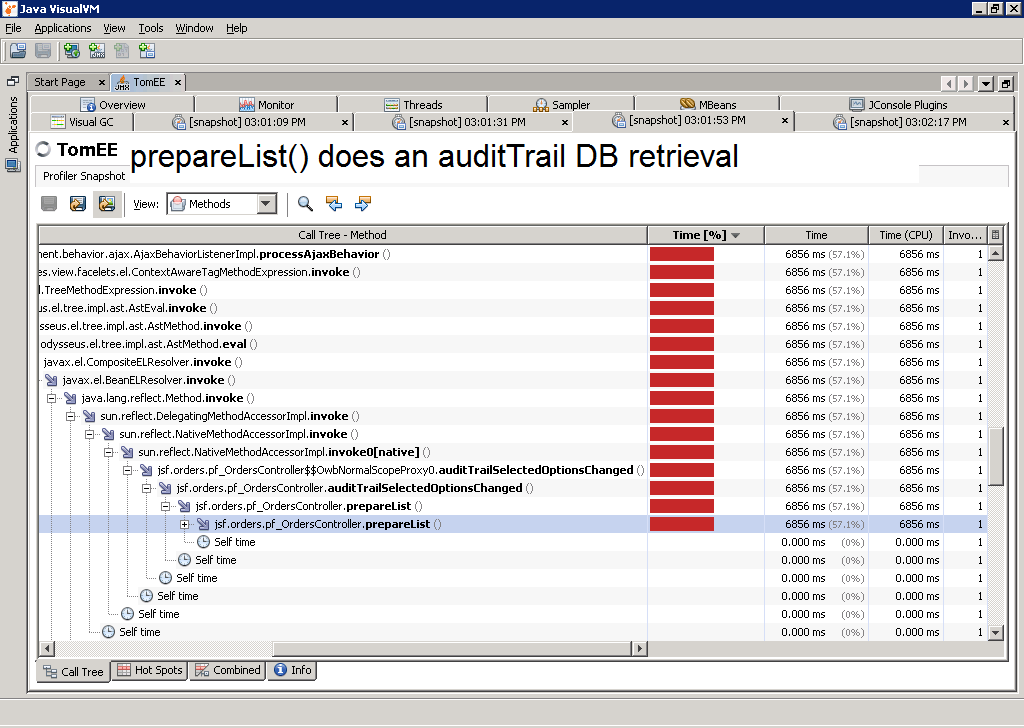This screenshot has height=728, width=1024.
Task: Select javax.el.BeanELResolver.invoke row
Action: 513,380
